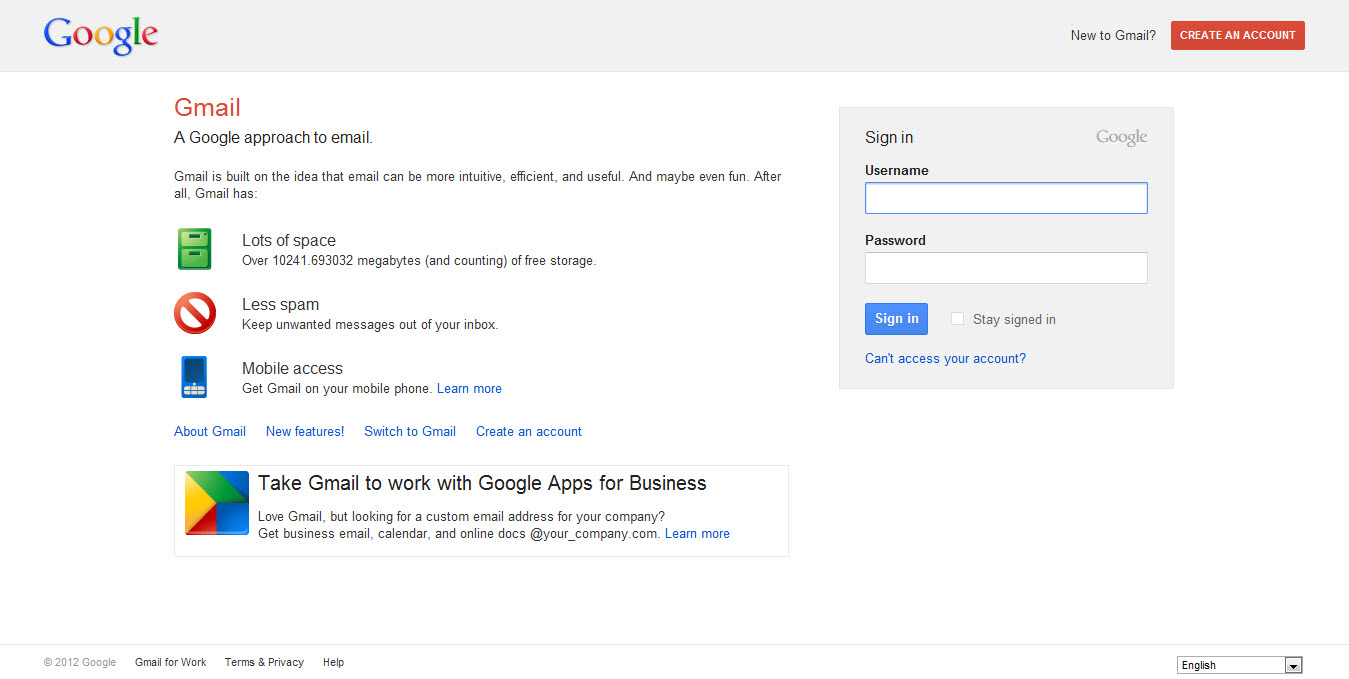Open the About Gmail link
The image size is (1349, 679).
click(210, 431)
